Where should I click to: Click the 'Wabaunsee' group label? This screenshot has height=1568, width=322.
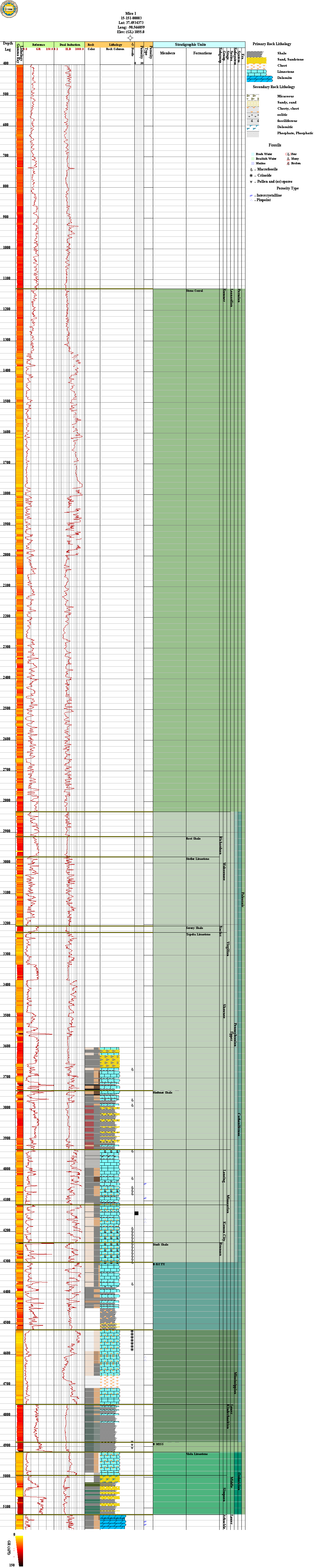point(225,871)
